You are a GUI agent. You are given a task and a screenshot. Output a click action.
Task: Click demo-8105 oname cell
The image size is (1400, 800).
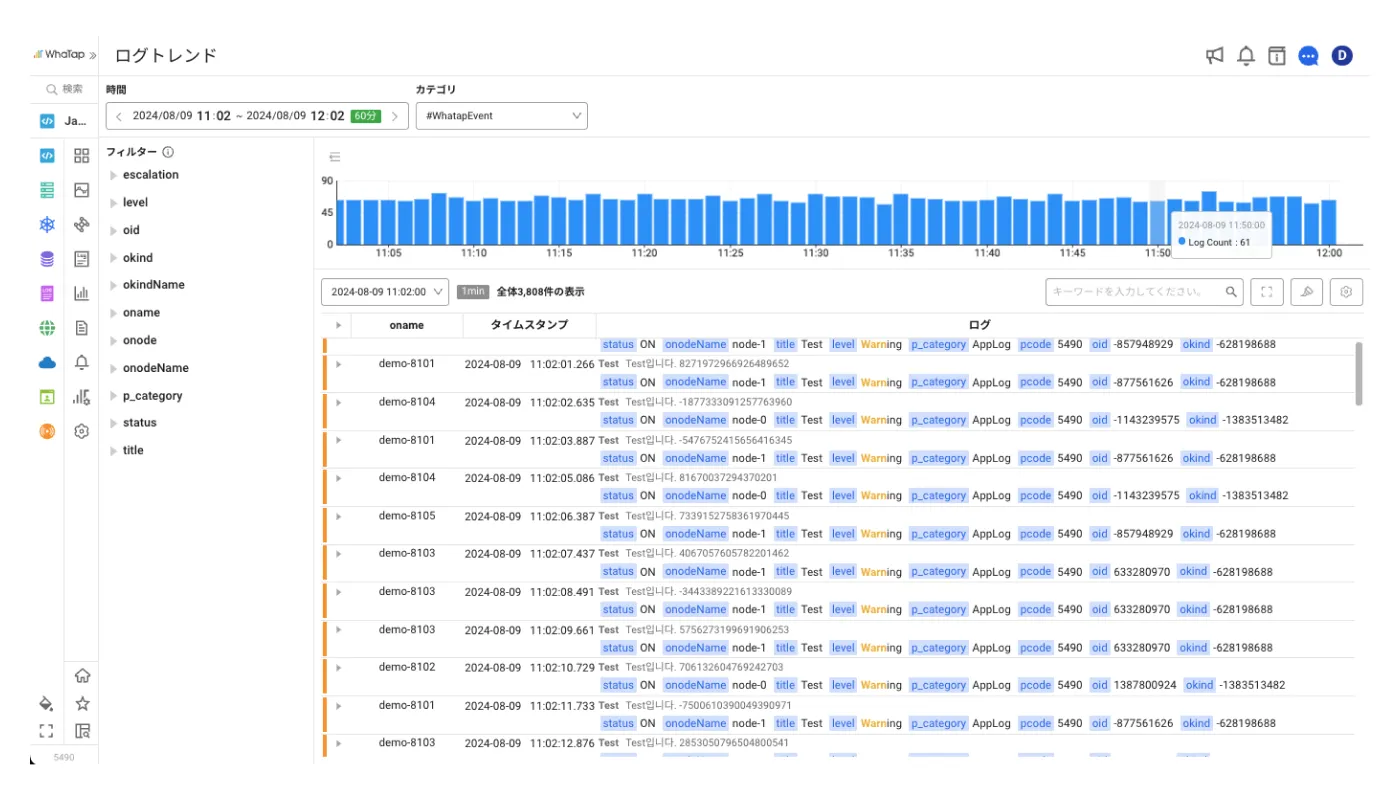tap(407, 516)
